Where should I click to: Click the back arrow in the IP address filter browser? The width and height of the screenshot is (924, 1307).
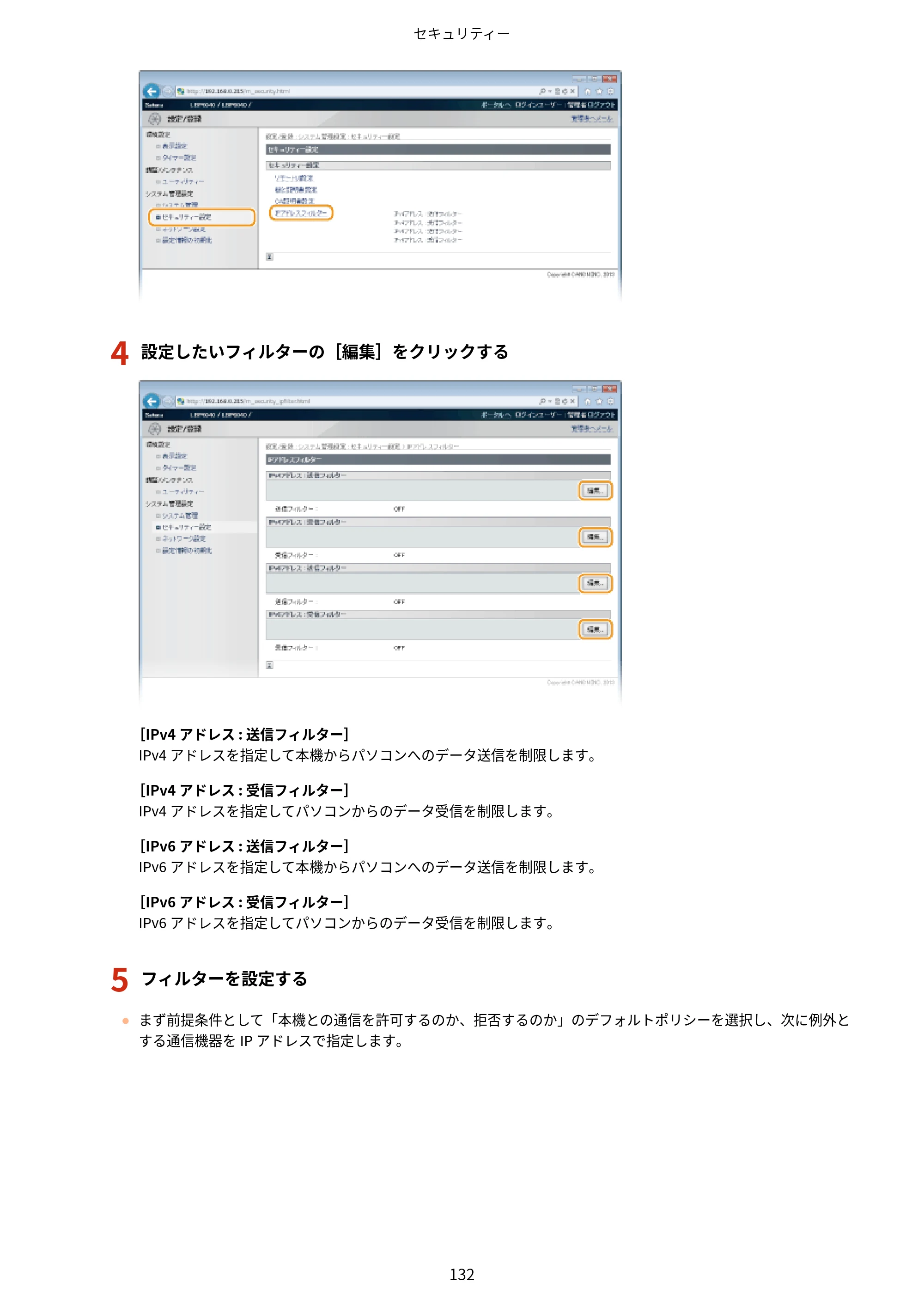152,401
